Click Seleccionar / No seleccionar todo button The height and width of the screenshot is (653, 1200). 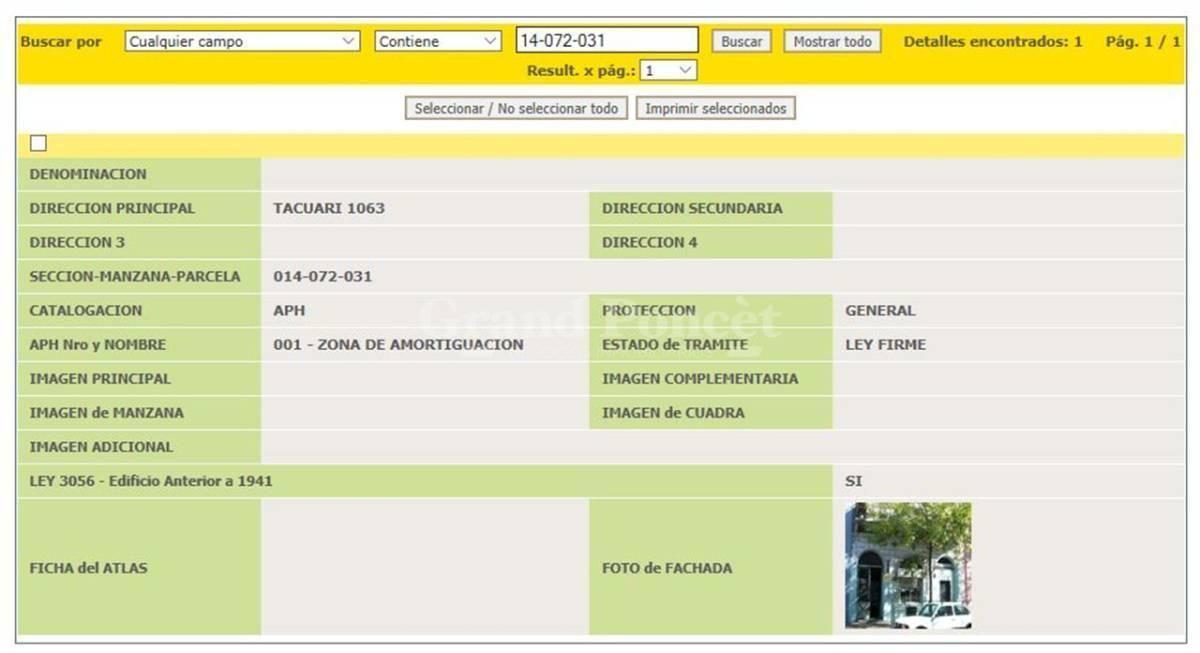tap(516, 108)
